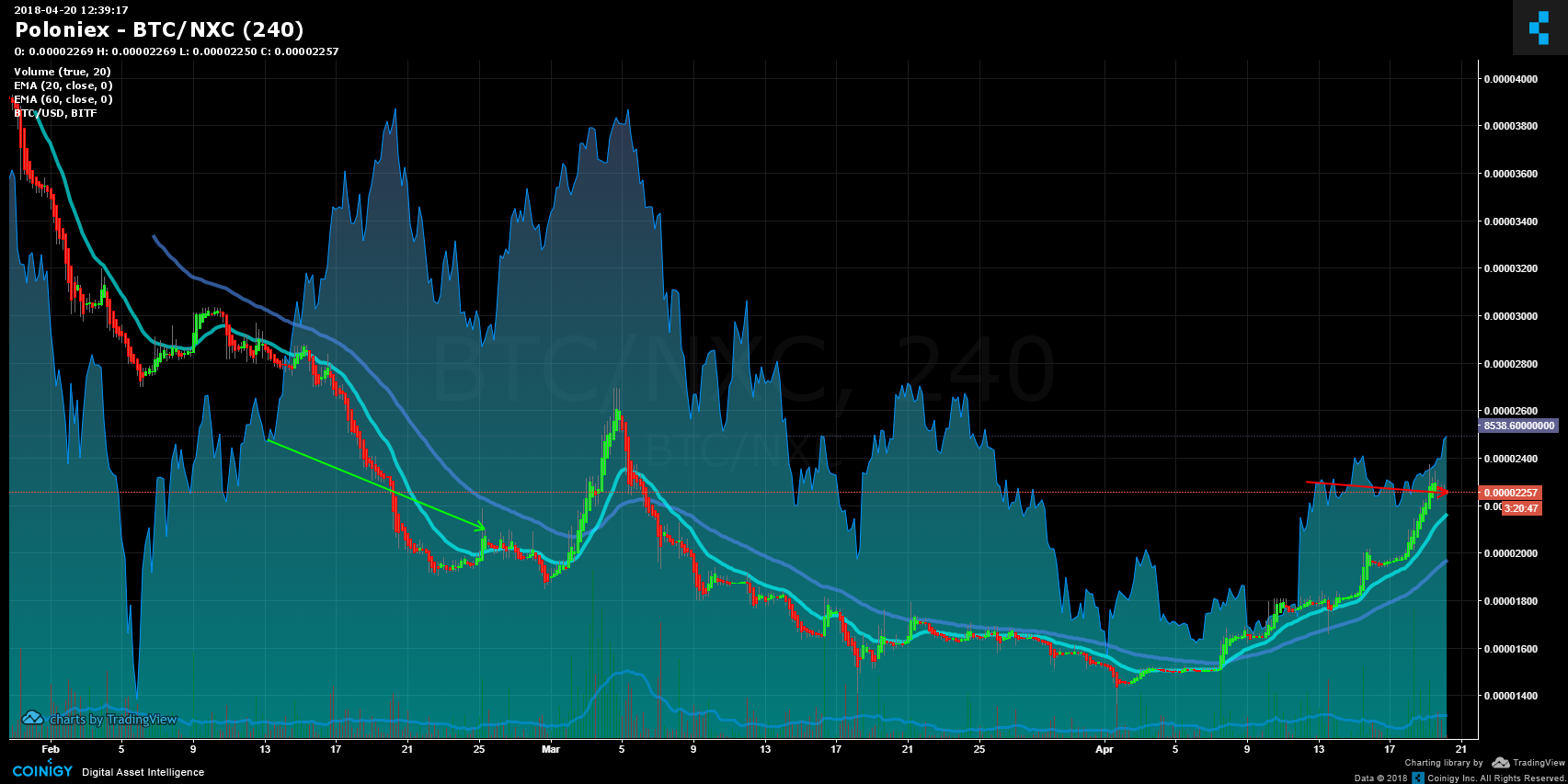The image size is (1568, 784).
Task: Click the 0.00002800 price axis label
Action: pyautogui.click(x=1510, y=364)
